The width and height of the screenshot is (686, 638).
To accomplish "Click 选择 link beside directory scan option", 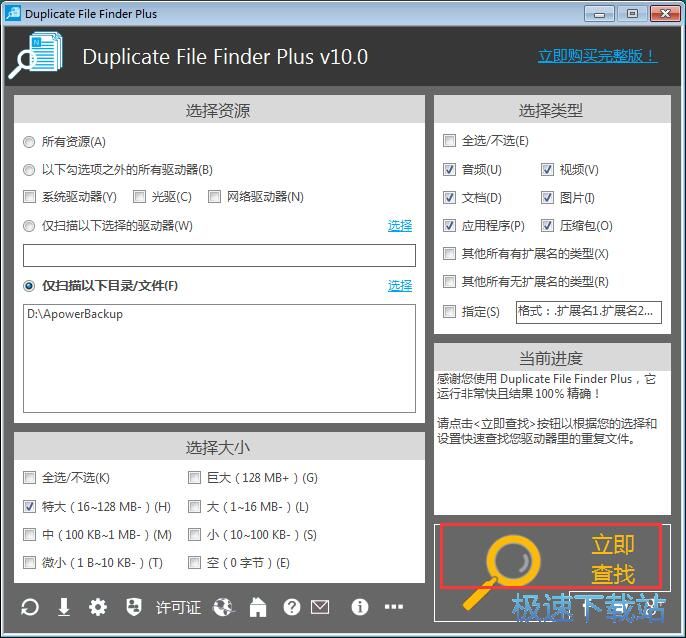I will [x=400, y=285].
